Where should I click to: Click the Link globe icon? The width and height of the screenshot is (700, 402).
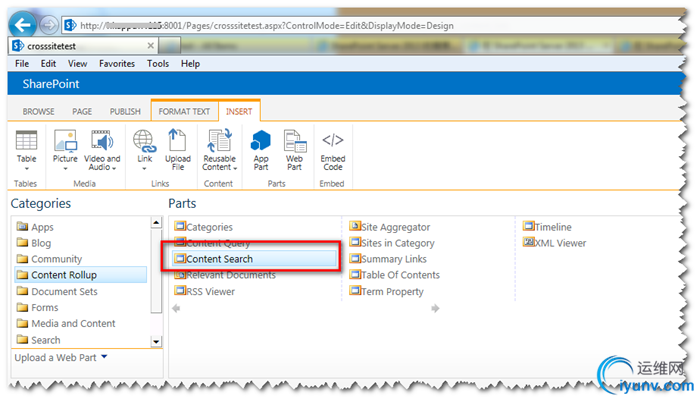144,142
